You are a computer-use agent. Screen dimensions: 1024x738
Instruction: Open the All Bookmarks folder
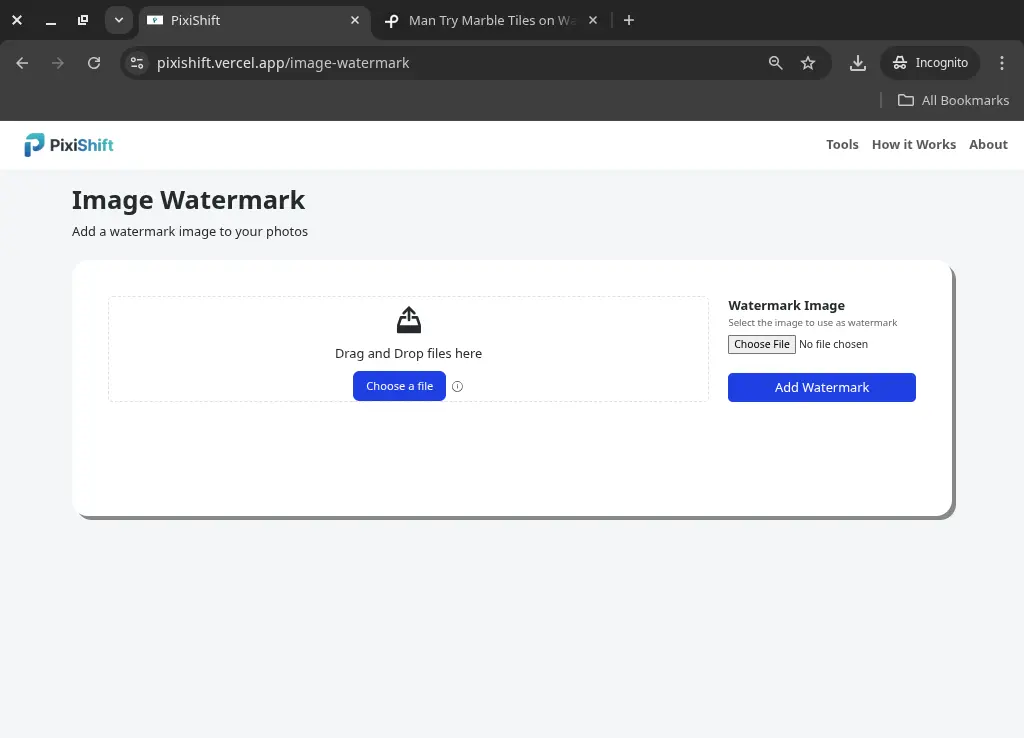(953, 100)
